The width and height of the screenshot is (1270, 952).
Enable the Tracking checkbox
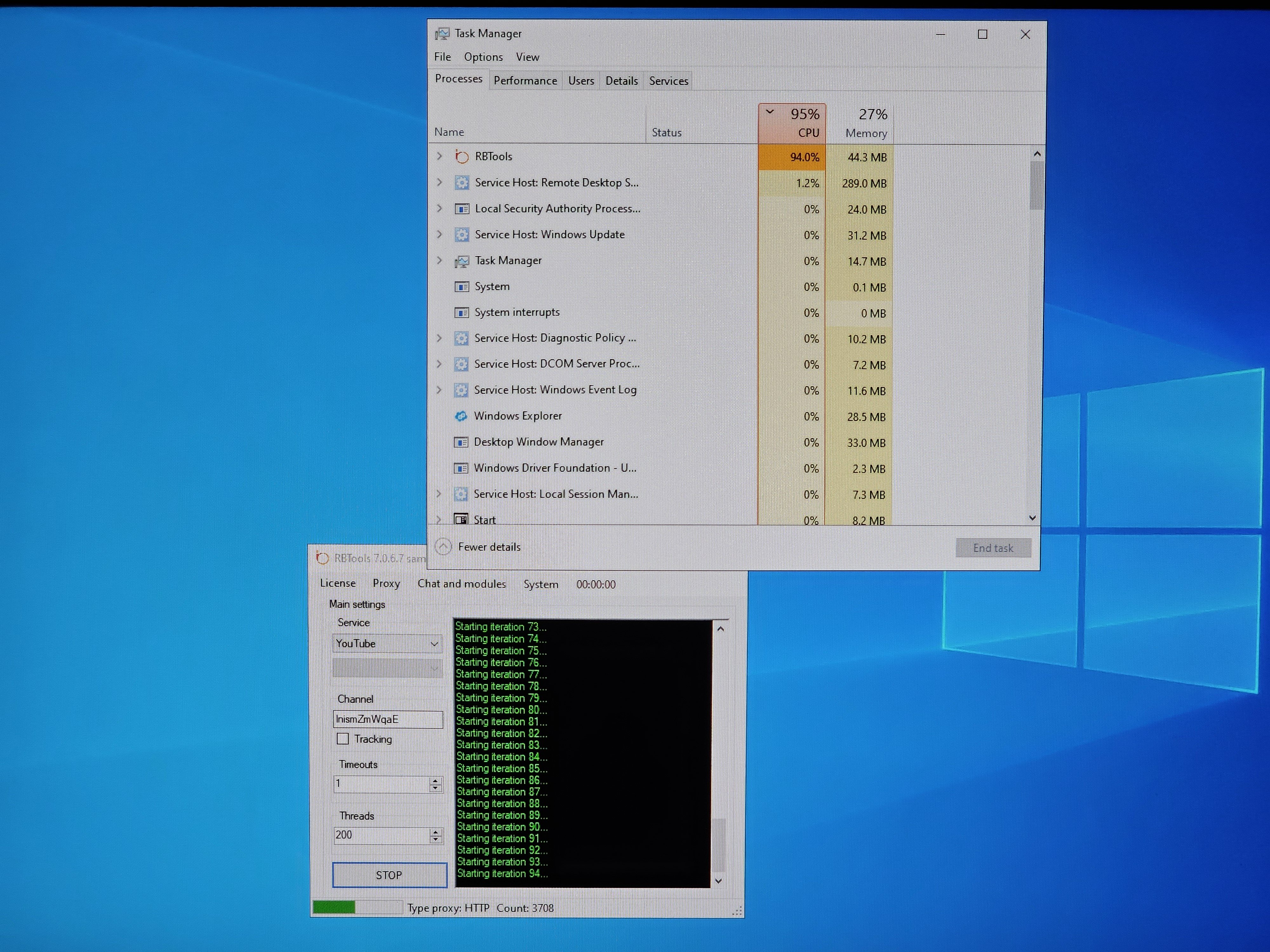(343, 738)
